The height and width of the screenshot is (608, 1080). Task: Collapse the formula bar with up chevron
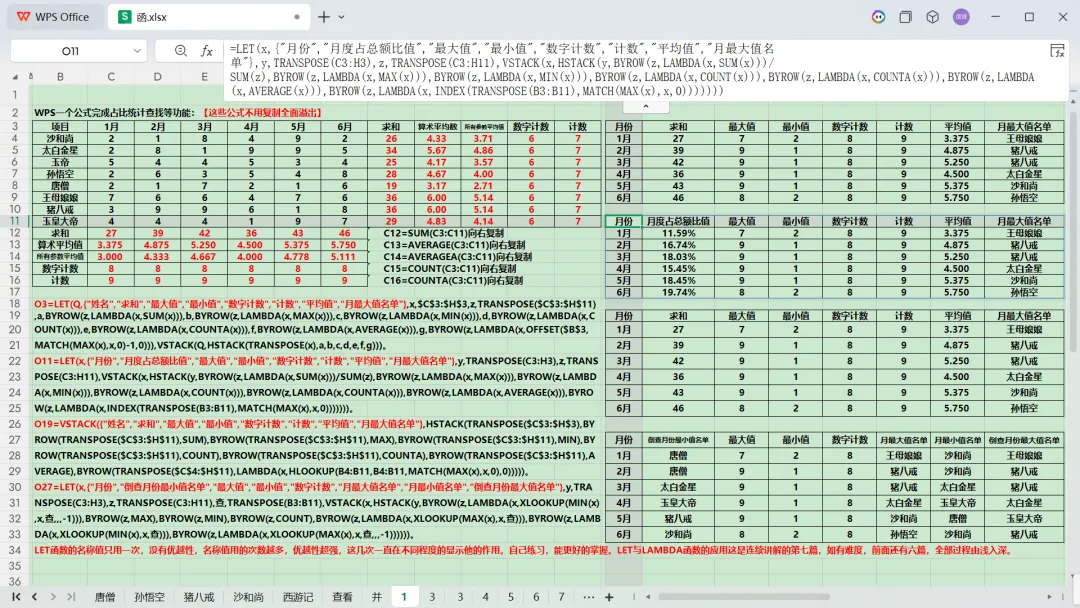[x=645, y=106]
